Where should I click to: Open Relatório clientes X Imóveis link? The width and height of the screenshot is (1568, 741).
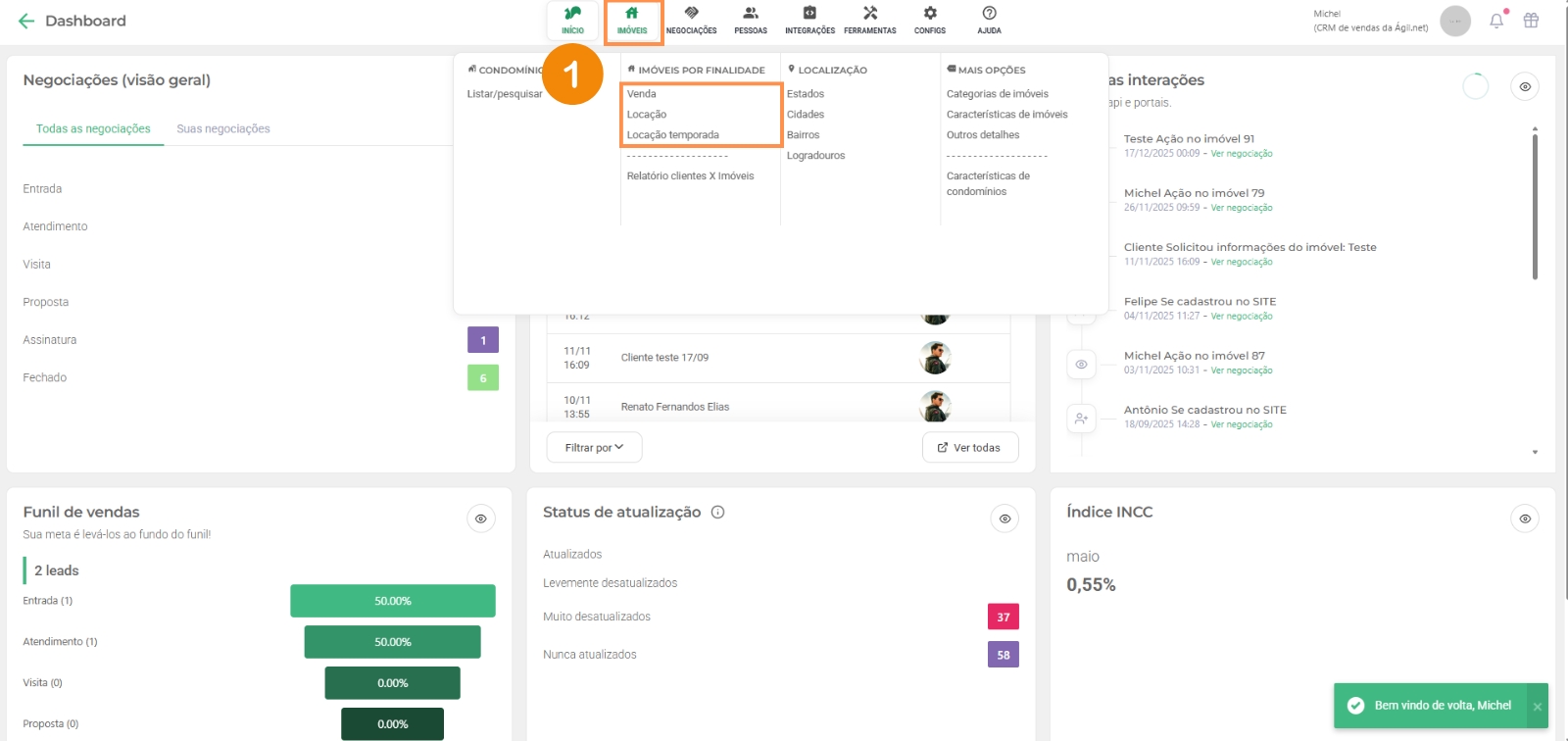(x=690, y=176)
